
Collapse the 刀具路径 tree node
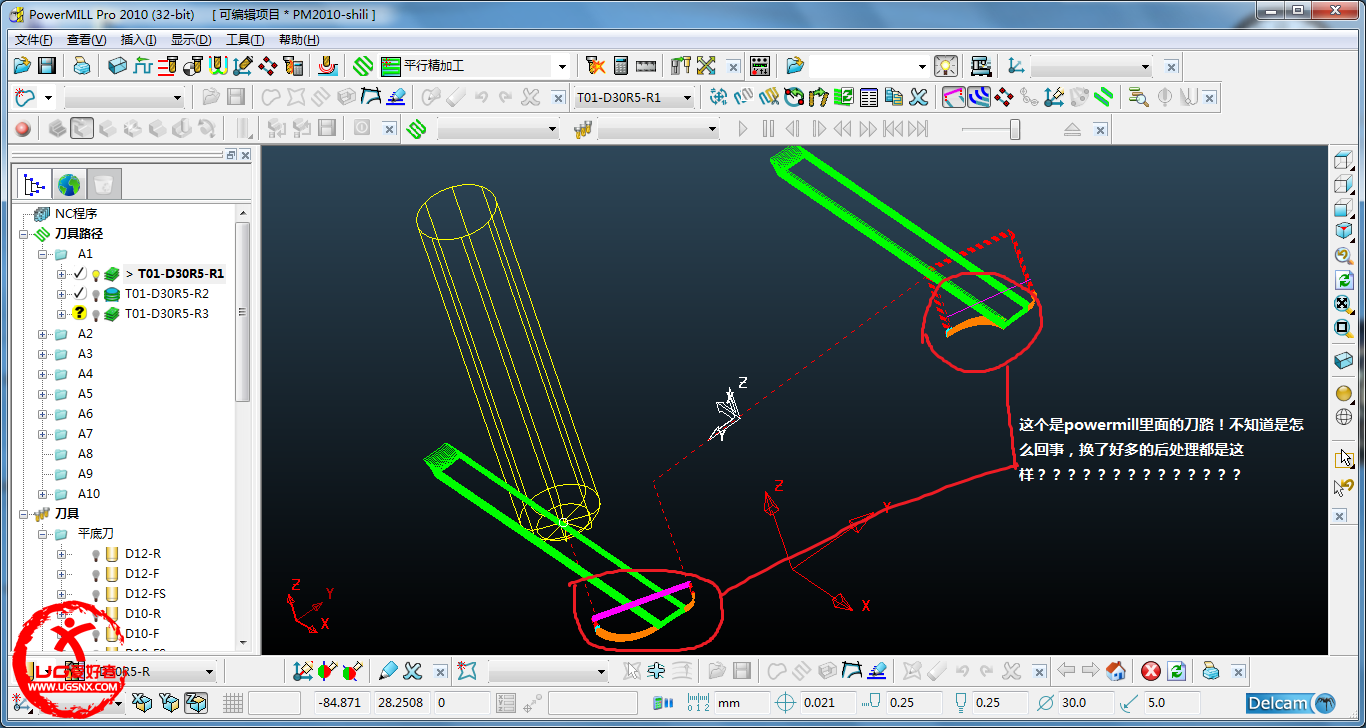[x=23, y=234]
